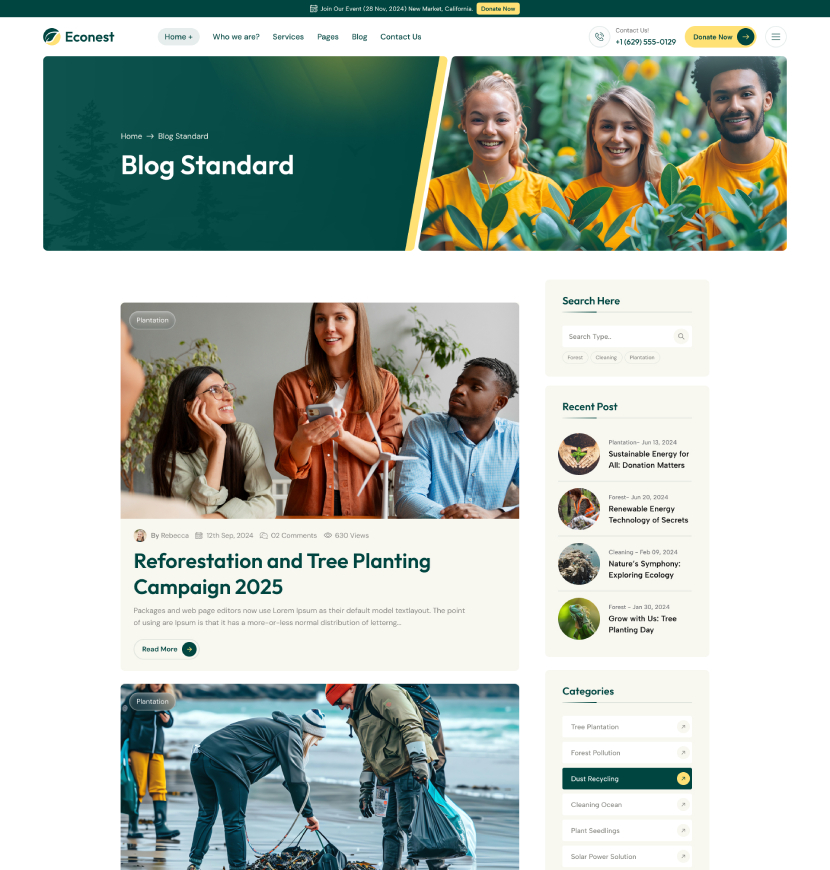
Task: Click Home in the breadcrumb
Action: (131, 136)
